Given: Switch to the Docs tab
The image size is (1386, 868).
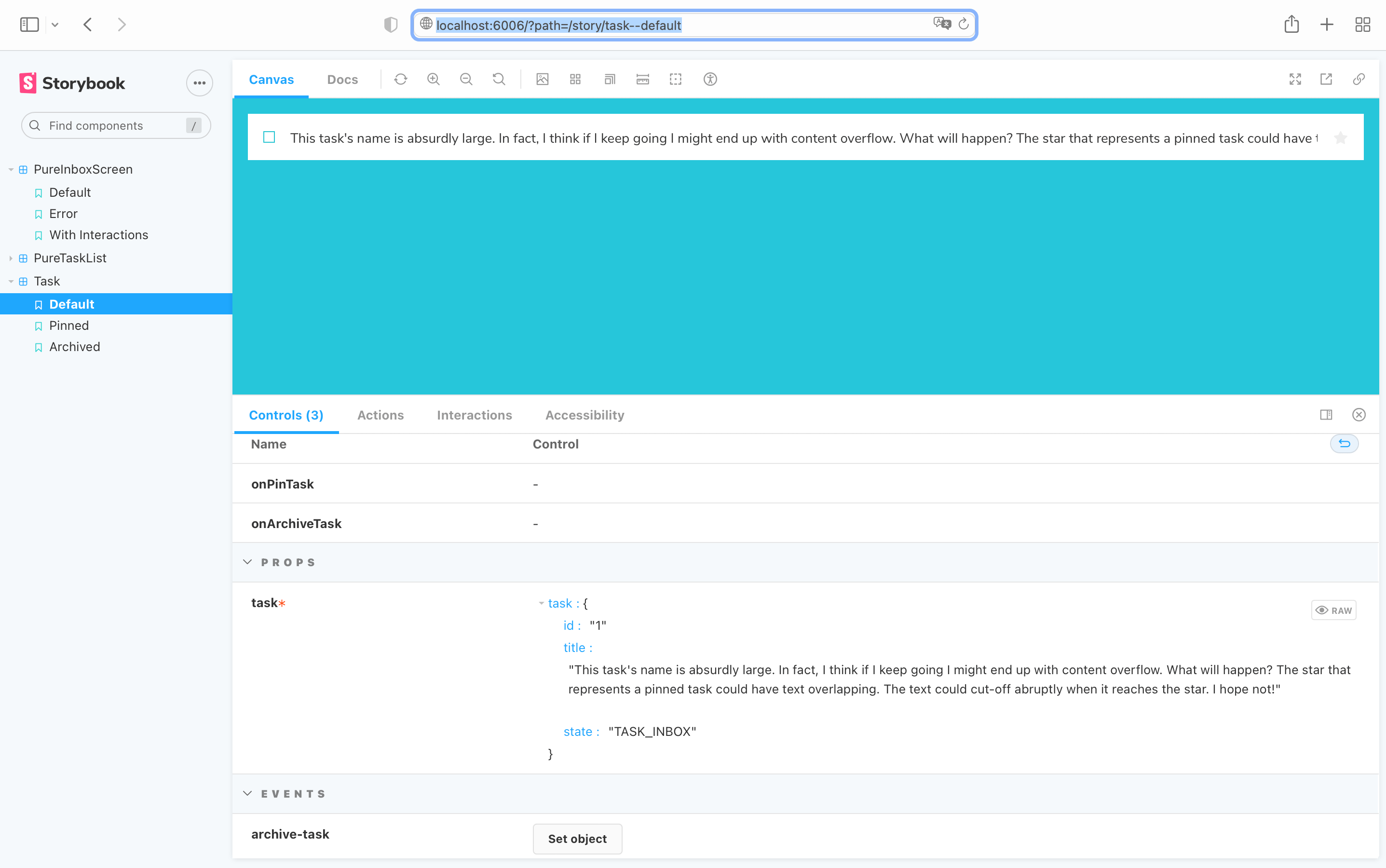Looking at the screenshot, I should pos(342,79).
